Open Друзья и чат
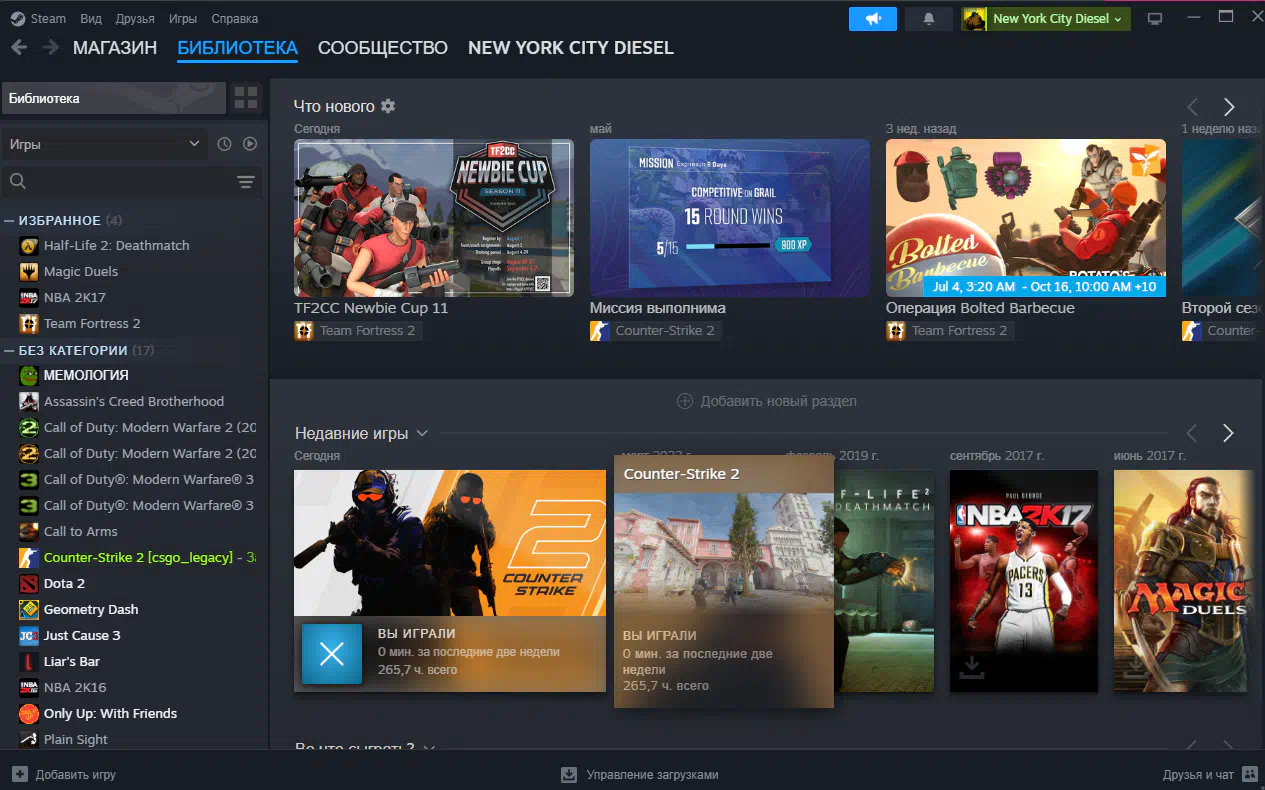 click(1210, 774)
